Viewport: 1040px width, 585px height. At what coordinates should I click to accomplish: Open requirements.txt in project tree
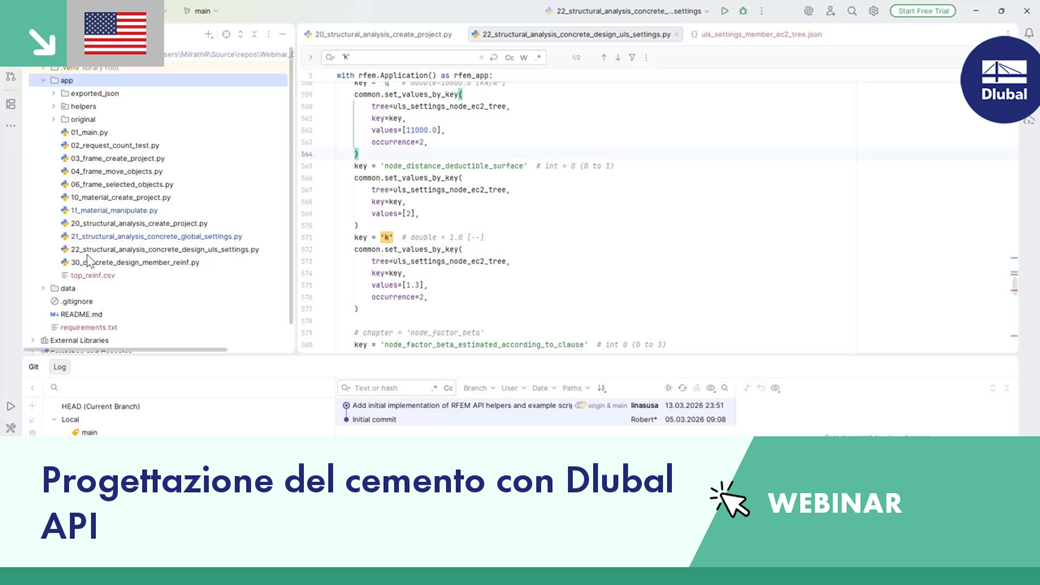[88, 327]
